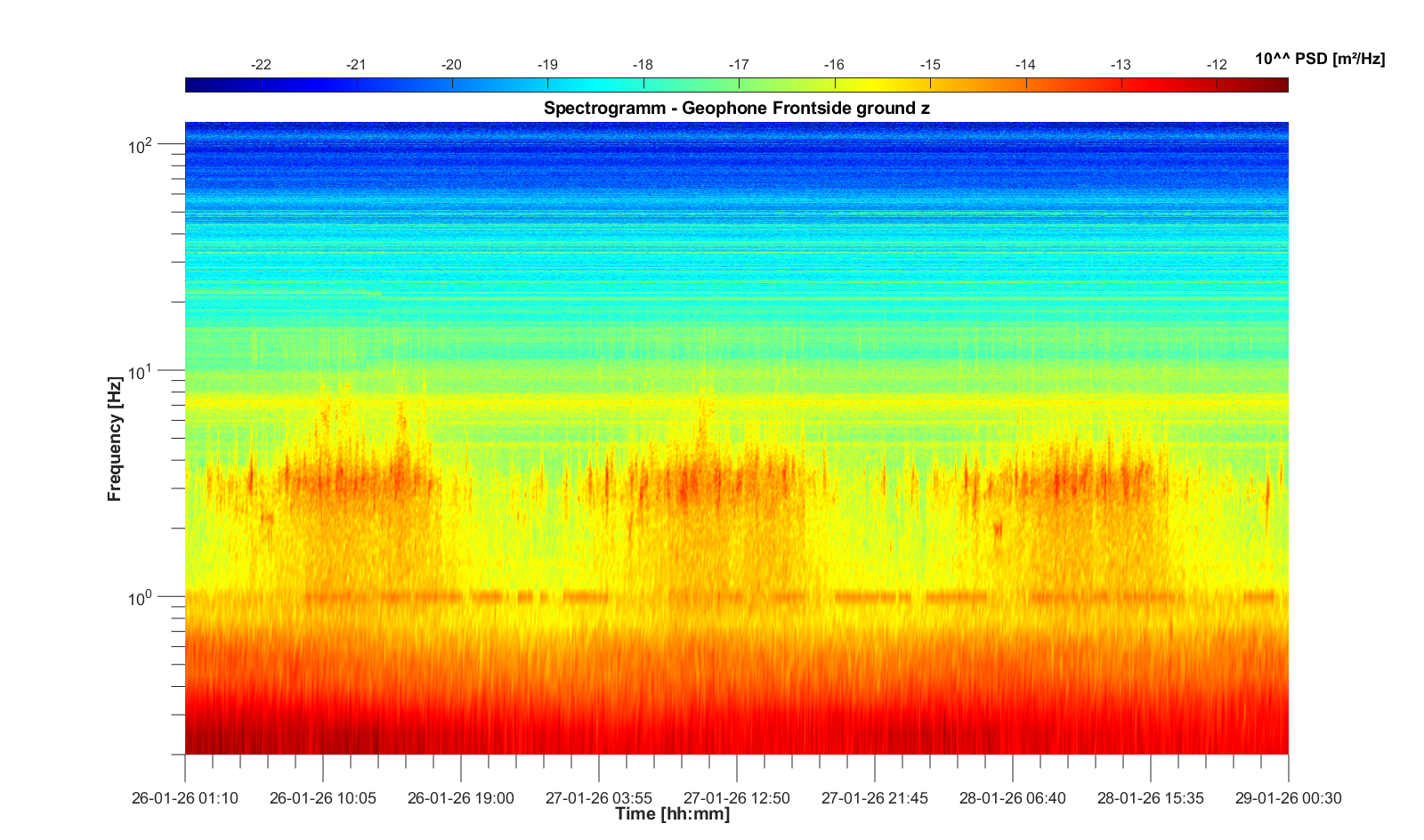The height and width of the screenshot is (840, 1424).
Task: Click the 26-01-26 19:00 time label
Action: pos(461,798)
